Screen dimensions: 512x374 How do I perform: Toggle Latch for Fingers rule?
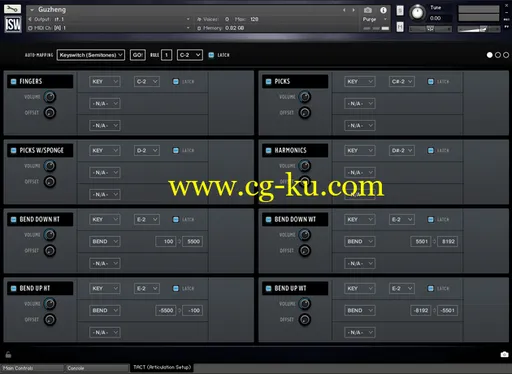176,81
